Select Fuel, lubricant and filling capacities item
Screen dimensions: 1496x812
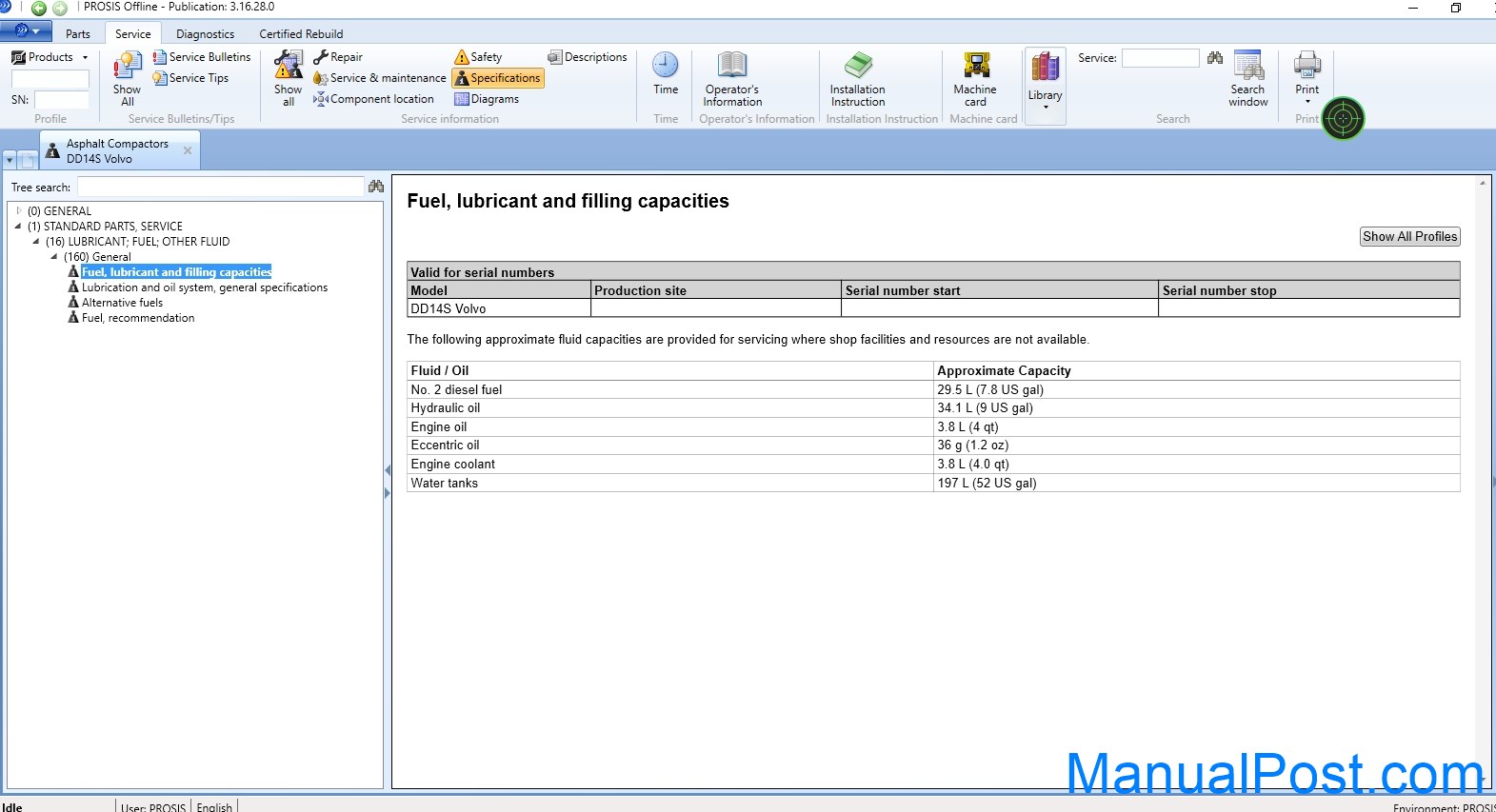coord(176,271)
